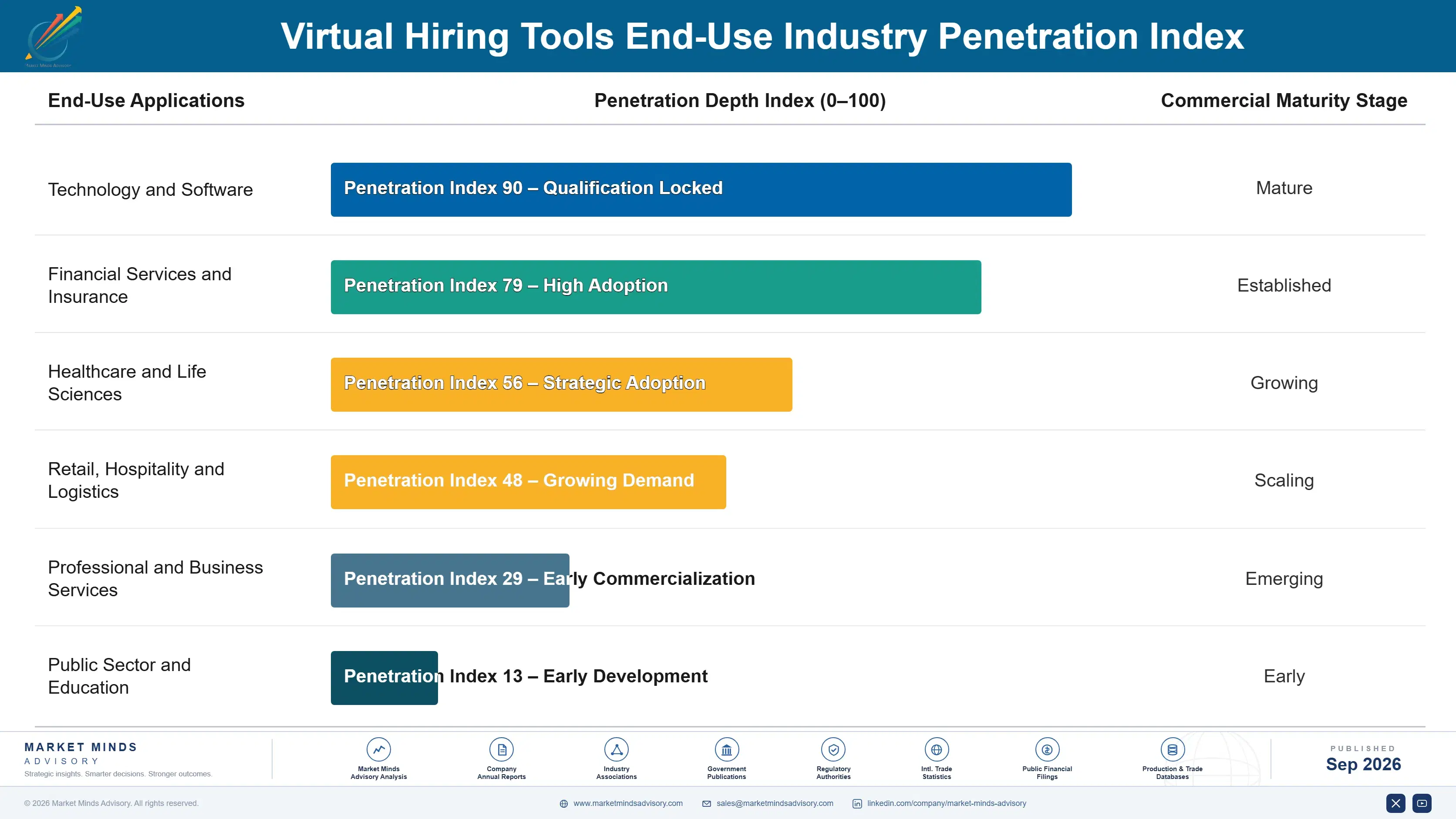Image resolution: width=1456 pixels, height=819 pixels.
Task: Click 'Healthcare and Life Sciences' label
Action: coord(127,383)
